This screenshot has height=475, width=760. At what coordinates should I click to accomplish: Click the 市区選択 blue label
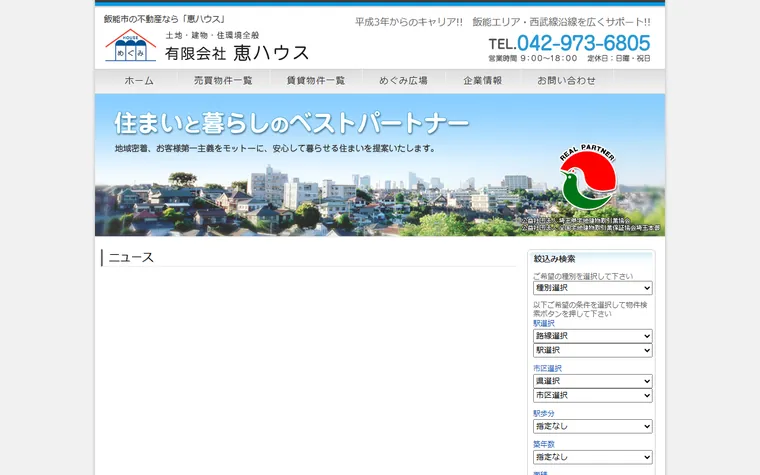tap(547, 368)
